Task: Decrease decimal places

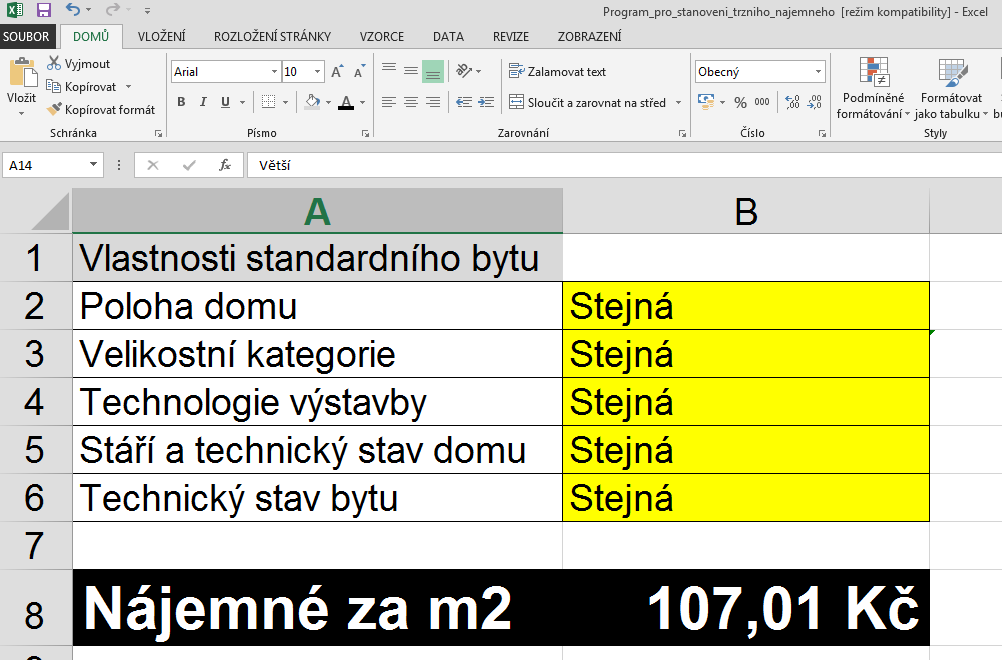Action: click(x=815, y=102)
